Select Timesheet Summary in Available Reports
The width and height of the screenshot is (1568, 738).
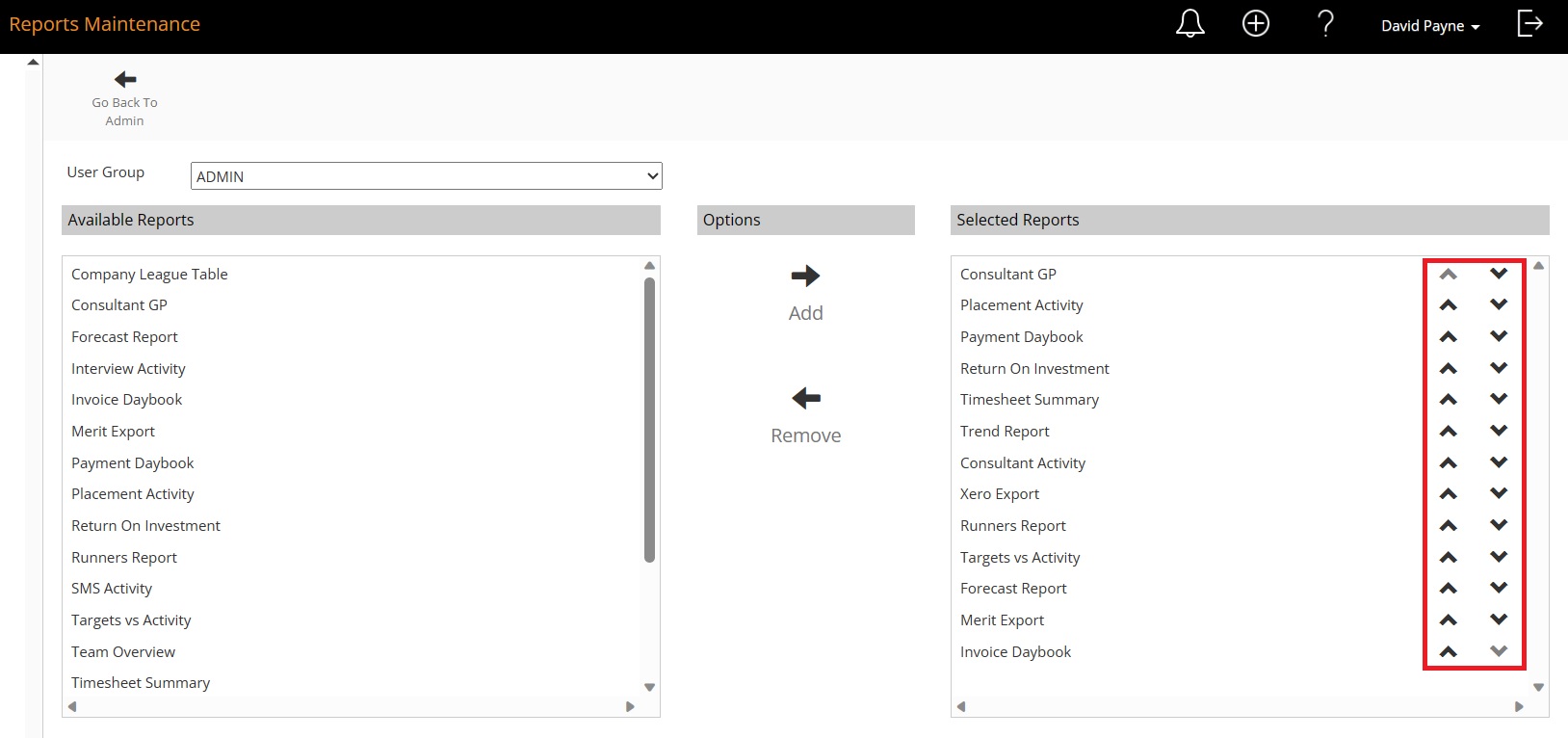coord(141,683)
